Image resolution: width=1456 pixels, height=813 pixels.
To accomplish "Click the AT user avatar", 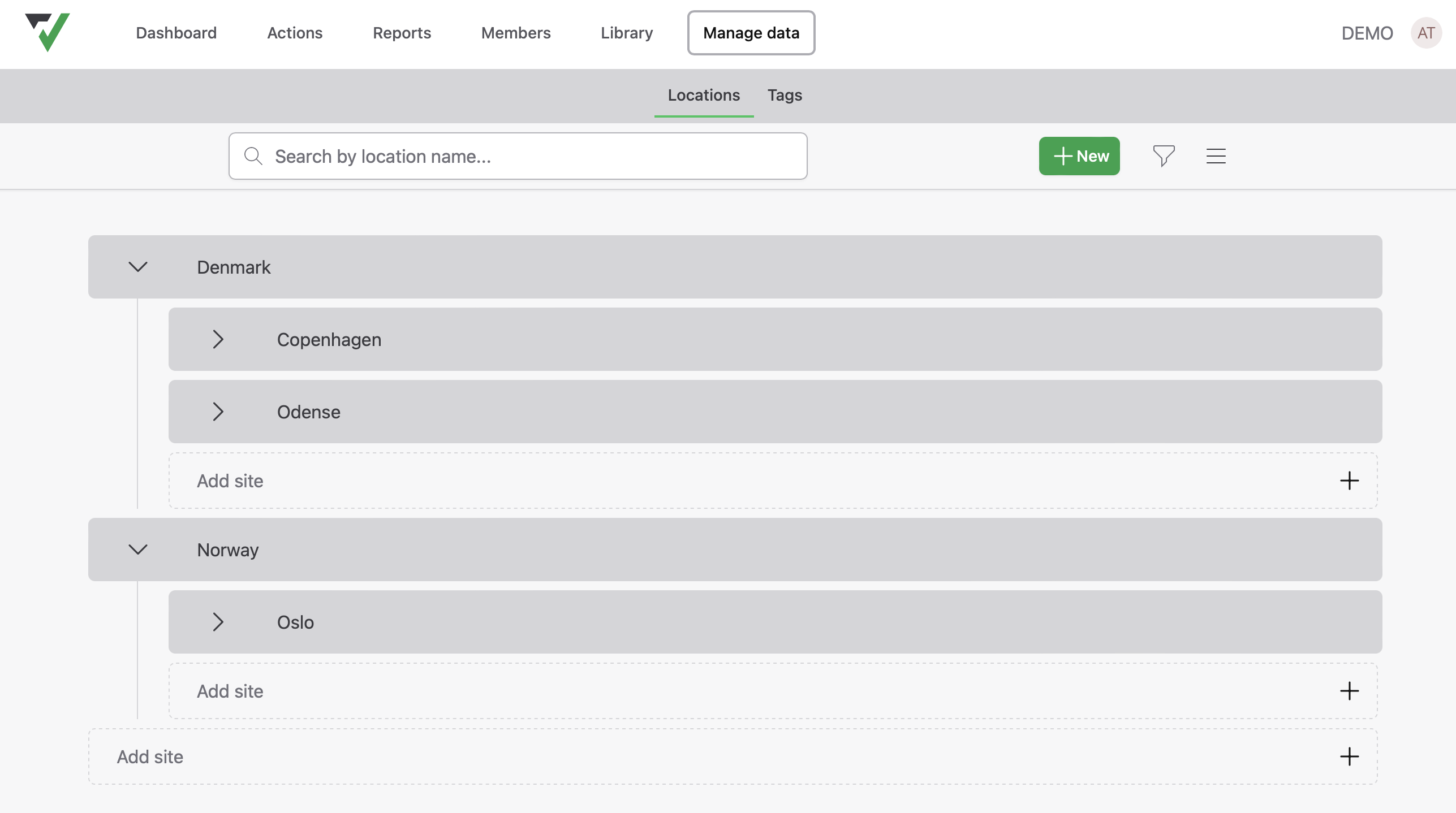I will 1426,33.
